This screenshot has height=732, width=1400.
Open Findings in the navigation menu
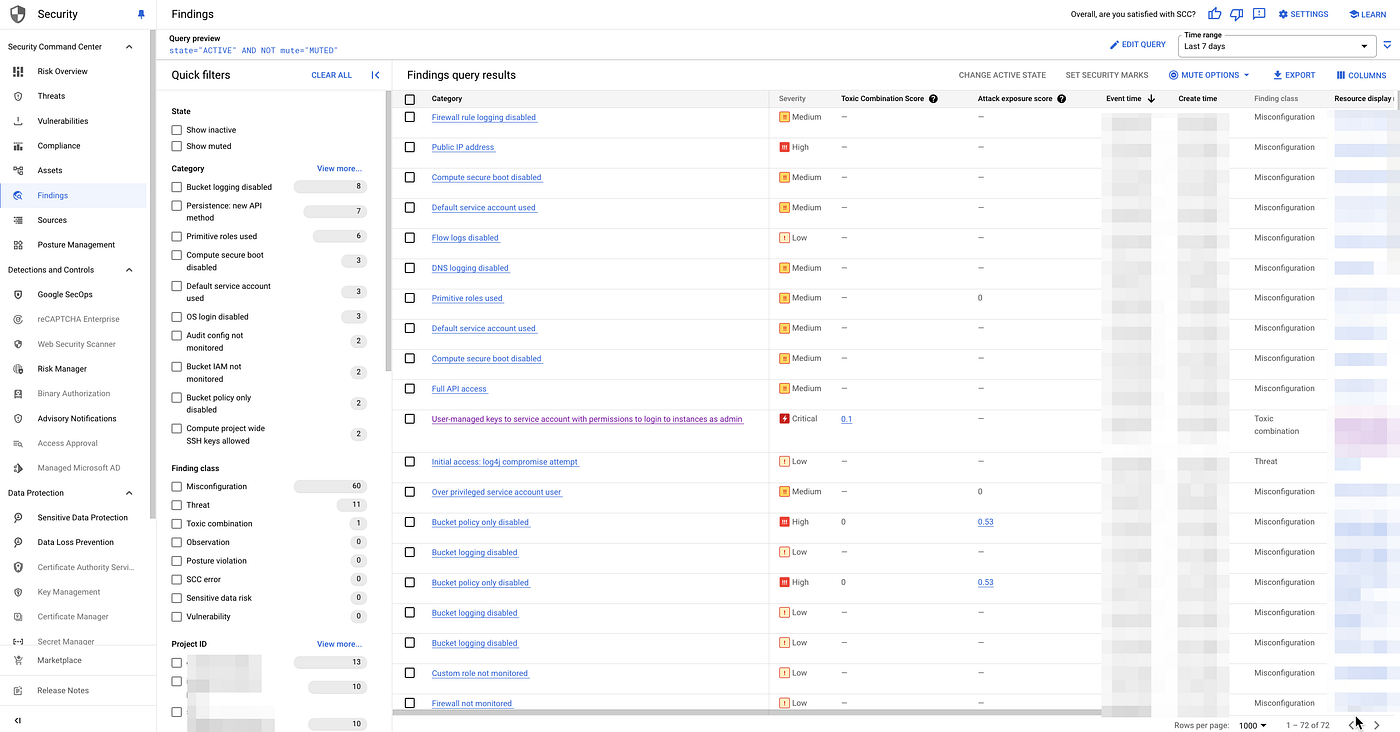74,195
